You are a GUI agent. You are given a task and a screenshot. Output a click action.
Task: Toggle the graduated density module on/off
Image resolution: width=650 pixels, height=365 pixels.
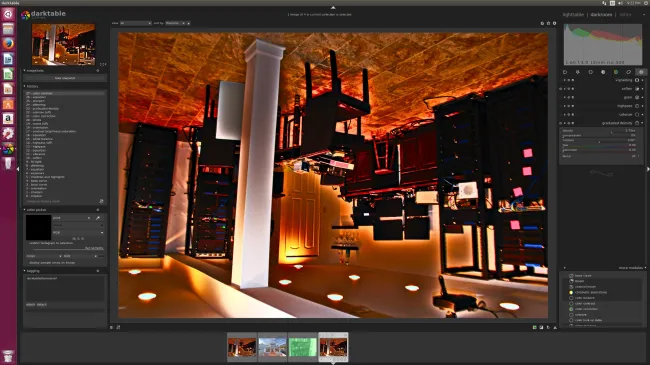click(637, 123)
